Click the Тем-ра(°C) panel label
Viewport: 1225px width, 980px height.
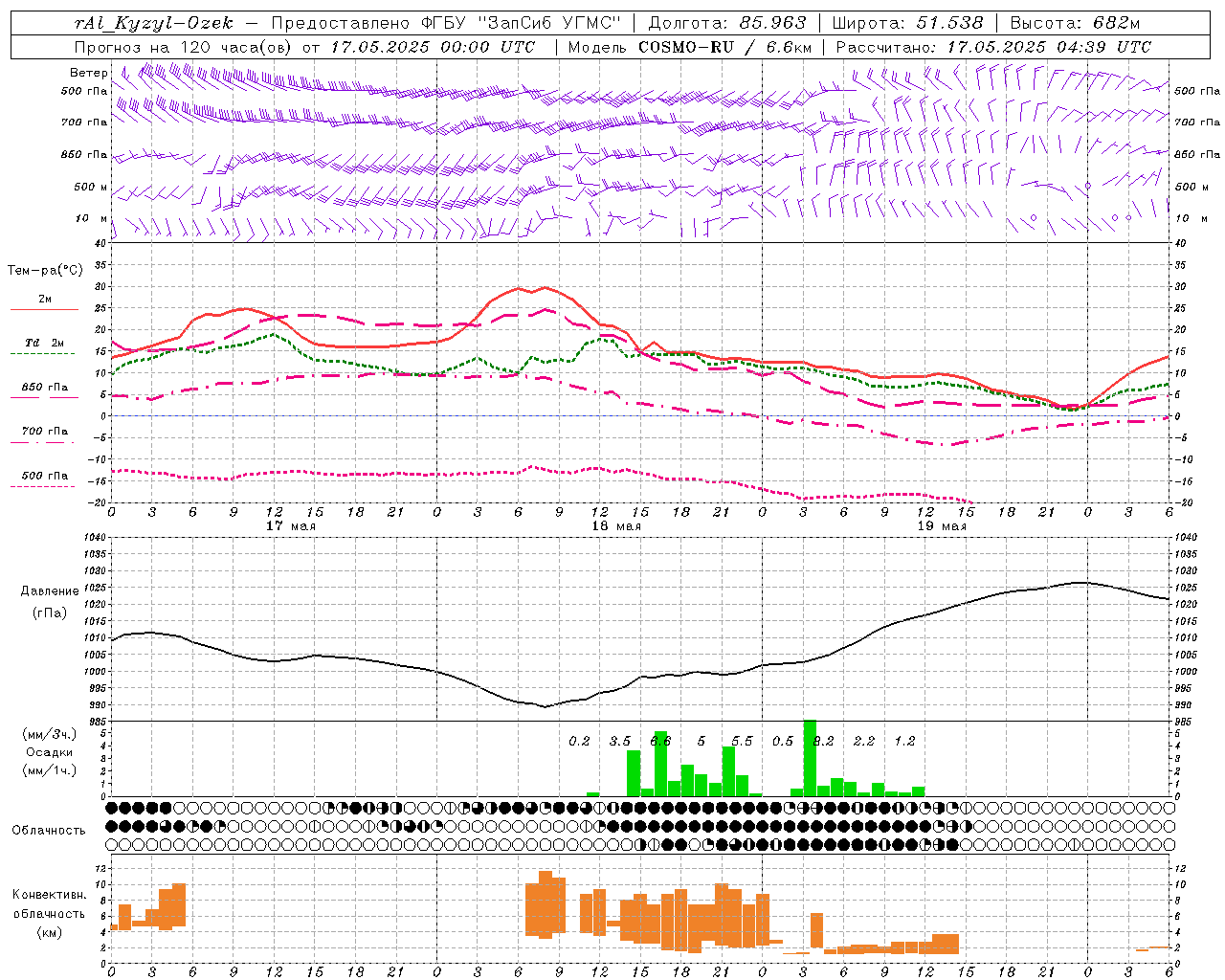click(45, 271)
